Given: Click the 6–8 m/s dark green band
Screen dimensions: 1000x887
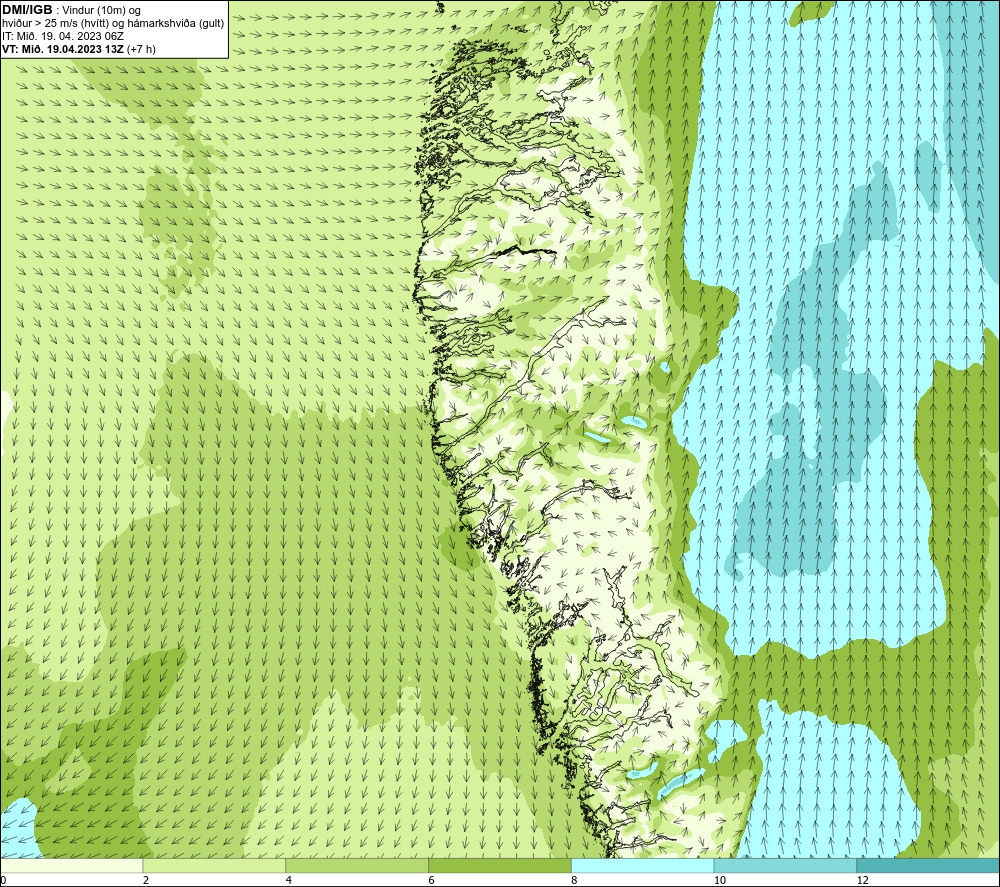Looking at the screenshot, I should (500, 865).
